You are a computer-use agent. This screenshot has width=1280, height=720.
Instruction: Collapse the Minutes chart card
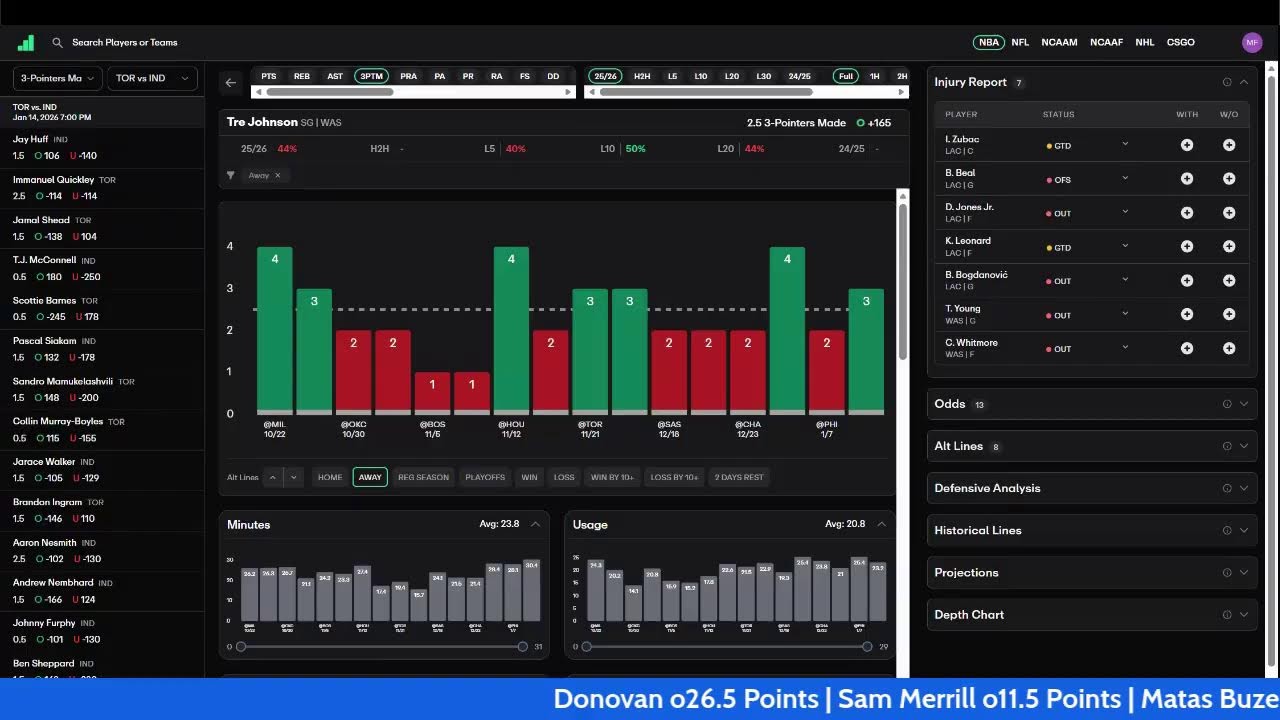[536, 524]
